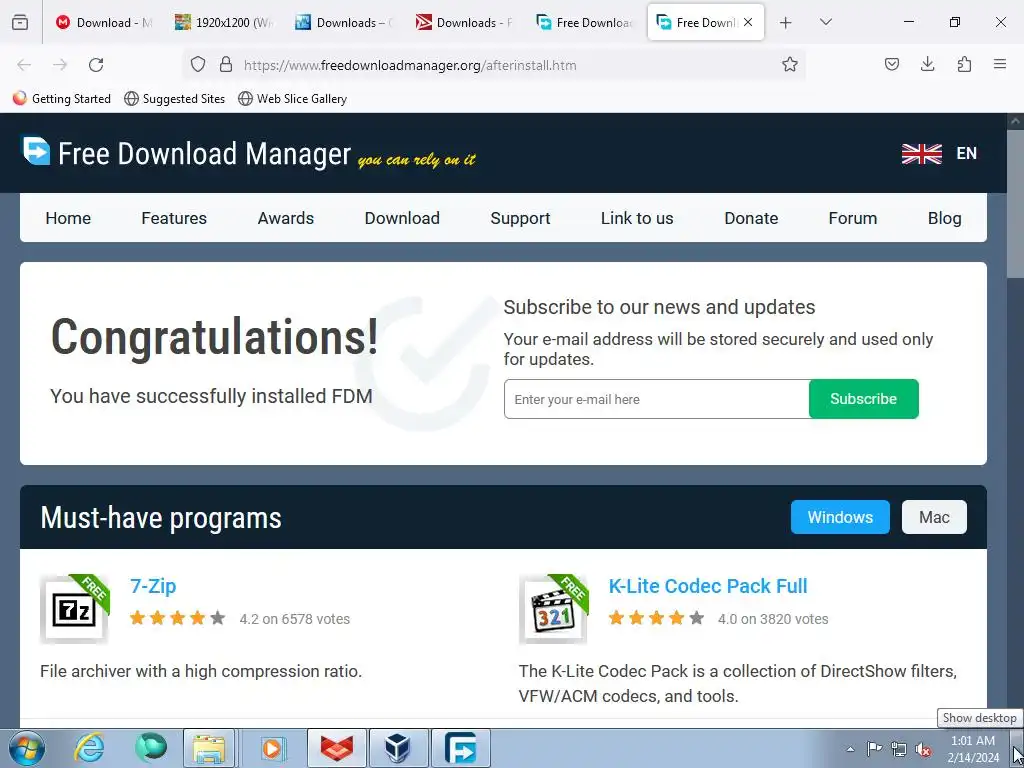Open taskbar clock and date
1024x768 pixels.
(x=973, y=748)
